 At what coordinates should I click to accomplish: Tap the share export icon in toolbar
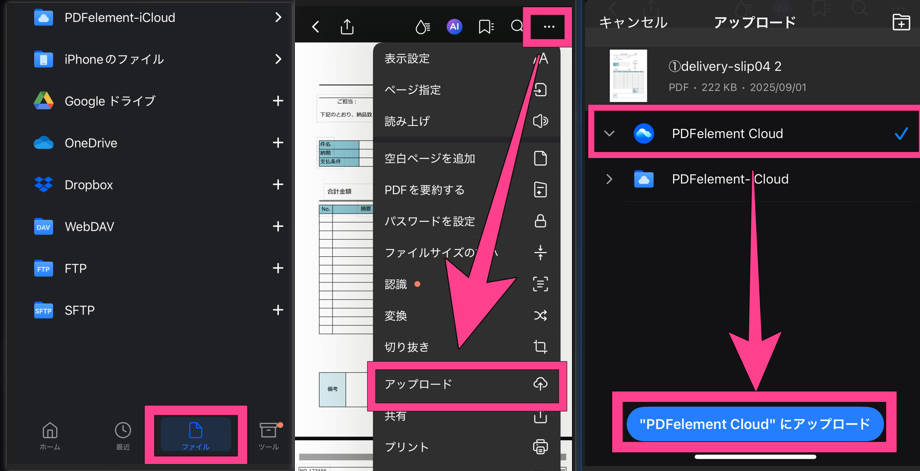[347, 27]
